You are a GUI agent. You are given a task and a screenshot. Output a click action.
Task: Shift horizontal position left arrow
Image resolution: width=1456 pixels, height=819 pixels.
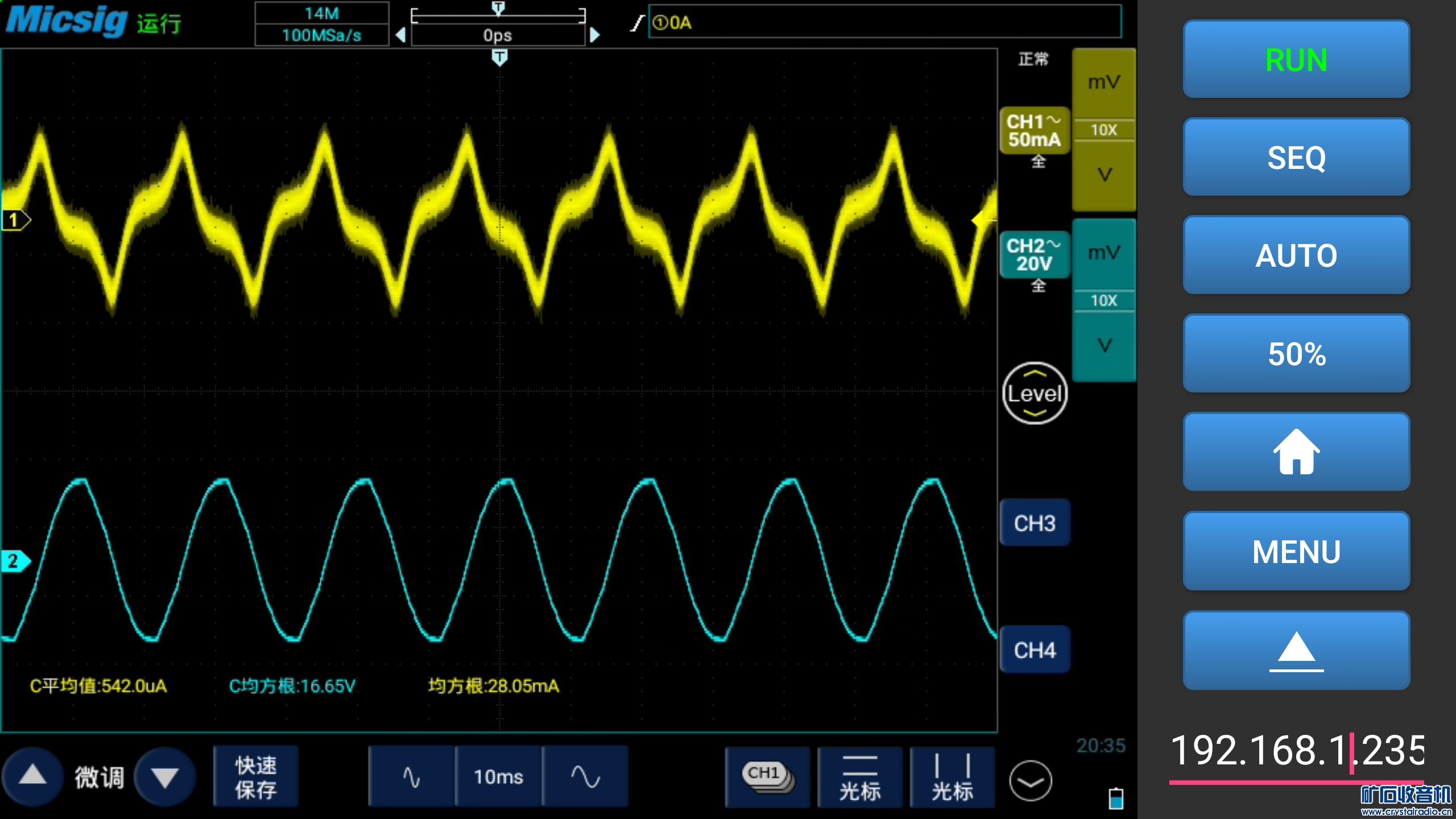tap(400, 35)
